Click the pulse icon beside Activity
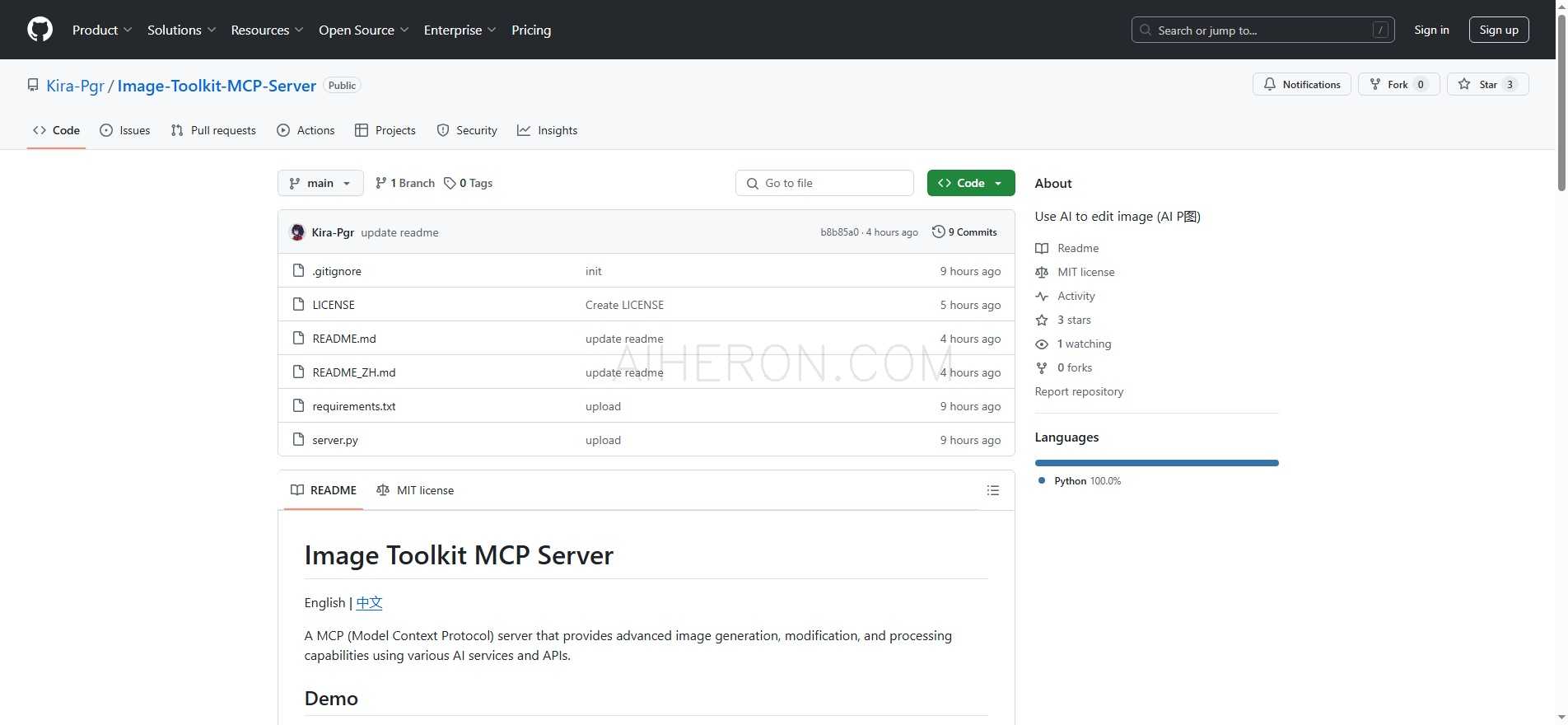The height and width of the screenshot is (725, 1568). pyautogui.click(x=1042, y=296)
